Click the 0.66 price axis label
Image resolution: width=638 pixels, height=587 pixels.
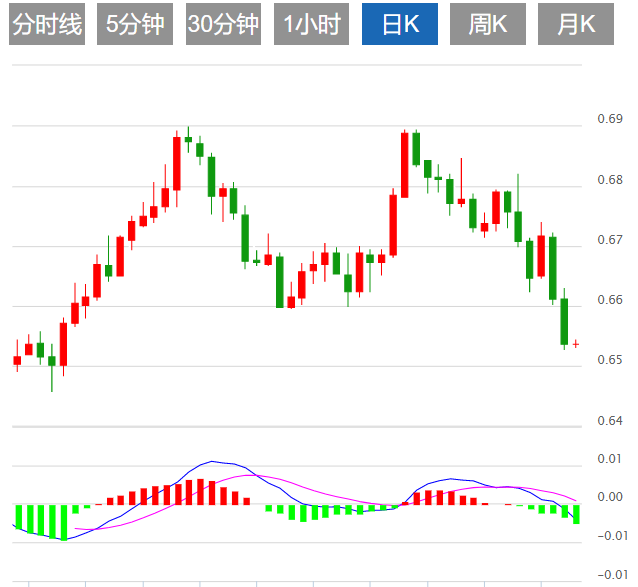tap(610, 300)
